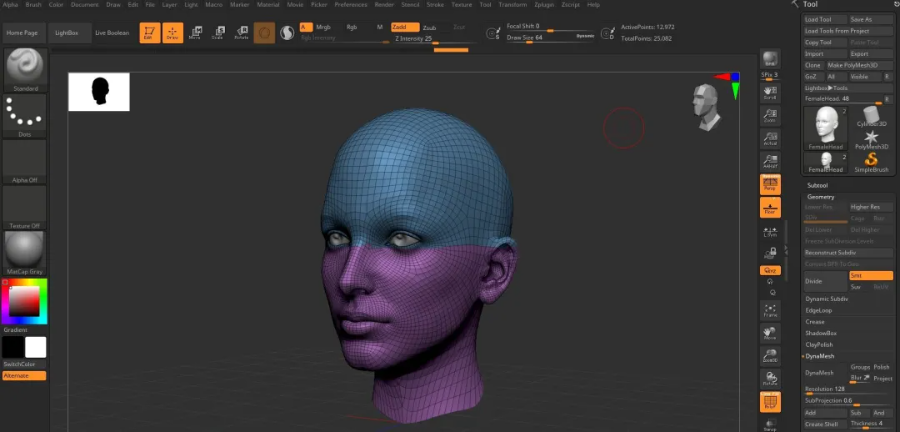Activate the Draw mode icon
900x432 pixels.
click(x=173, y=33)
